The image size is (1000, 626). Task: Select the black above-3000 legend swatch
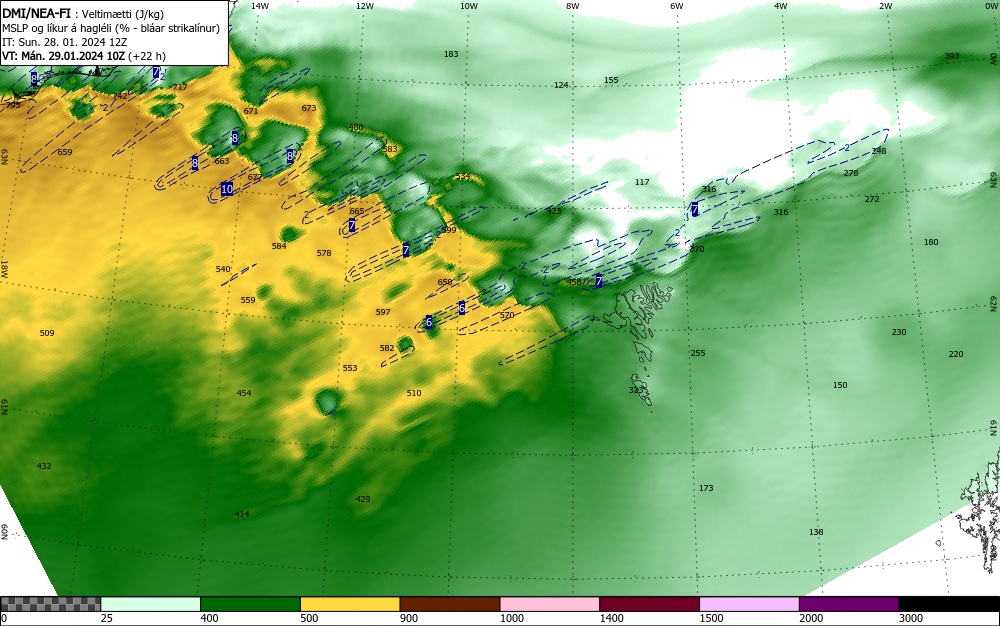click(949, 604)
